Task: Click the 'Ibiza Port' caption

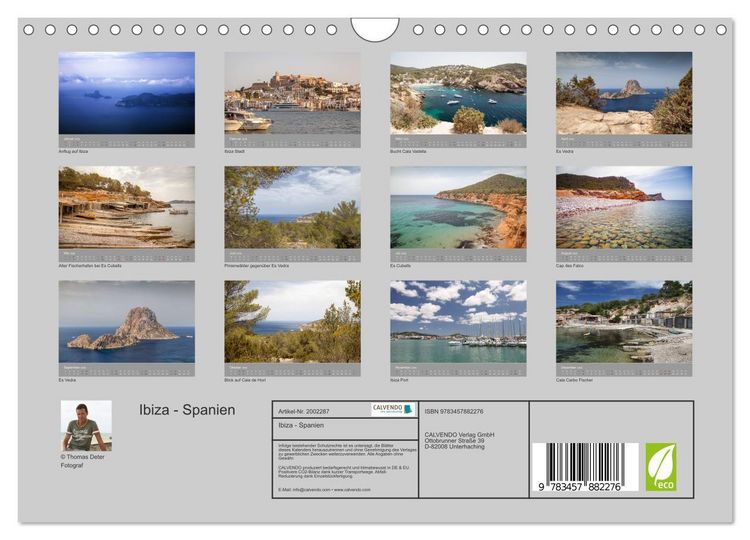Action: click(x=399, y=380)
